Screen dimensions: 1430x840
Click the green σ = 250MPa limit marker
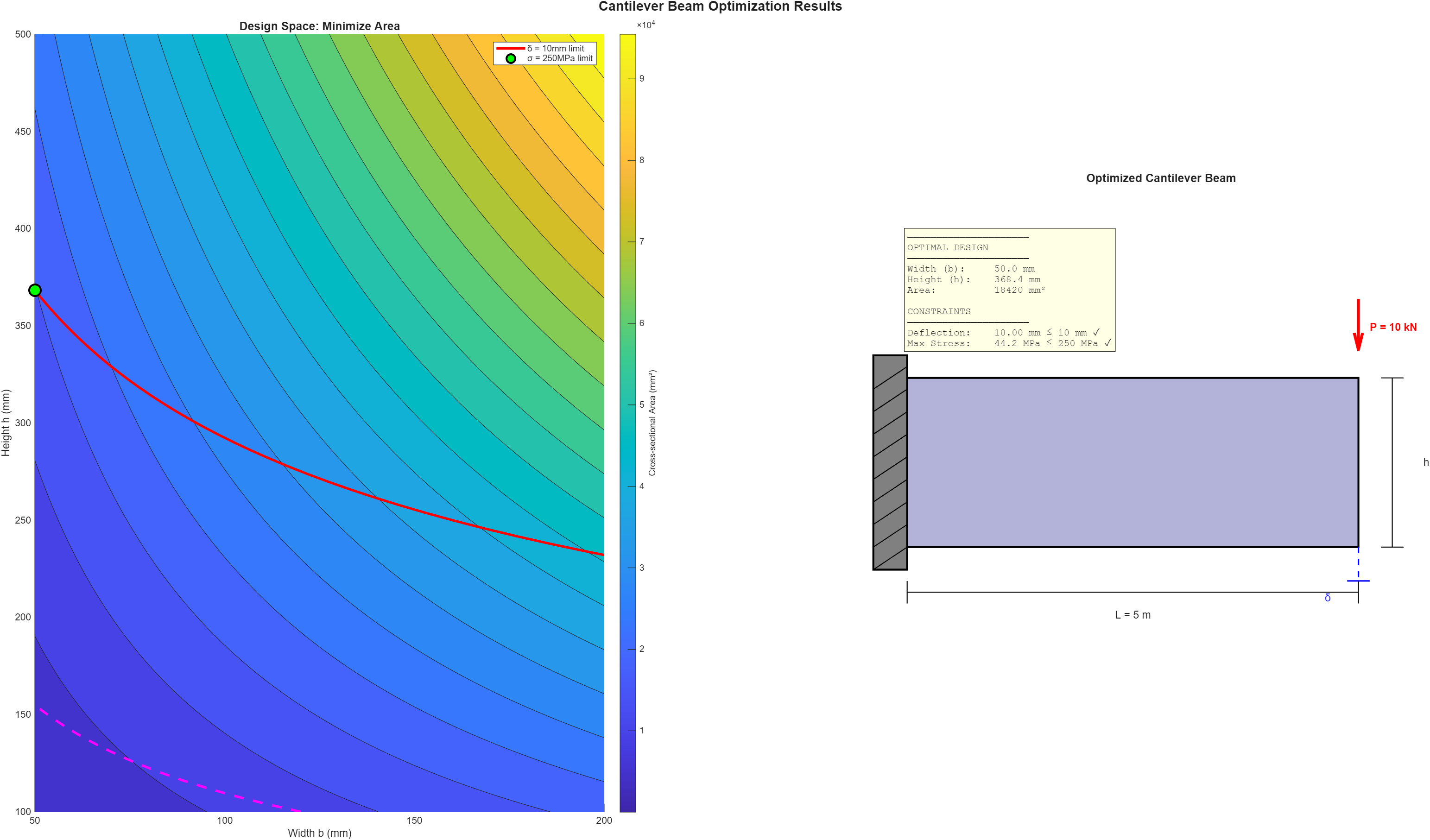[x=35, y=290]
